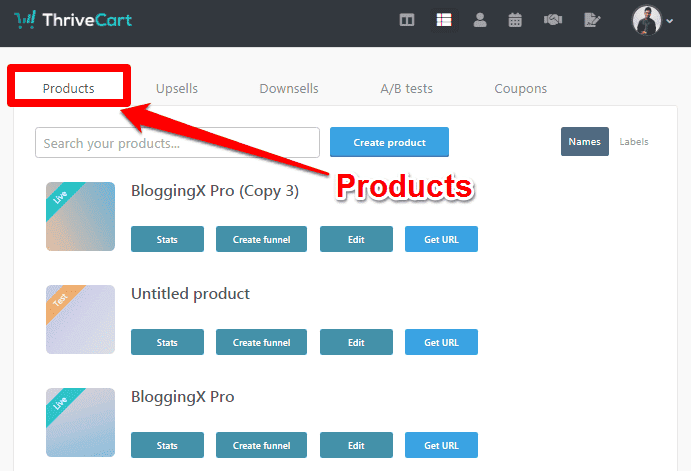Screen dimensions: 691x471
Task: Open the products list icon in header
Action: click(443, 20)
